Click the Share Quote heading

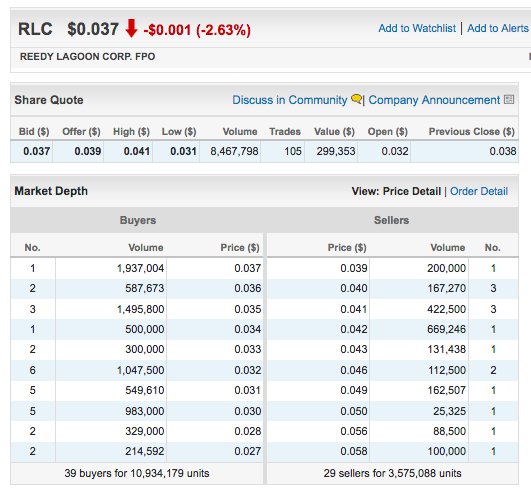(49, 100)
